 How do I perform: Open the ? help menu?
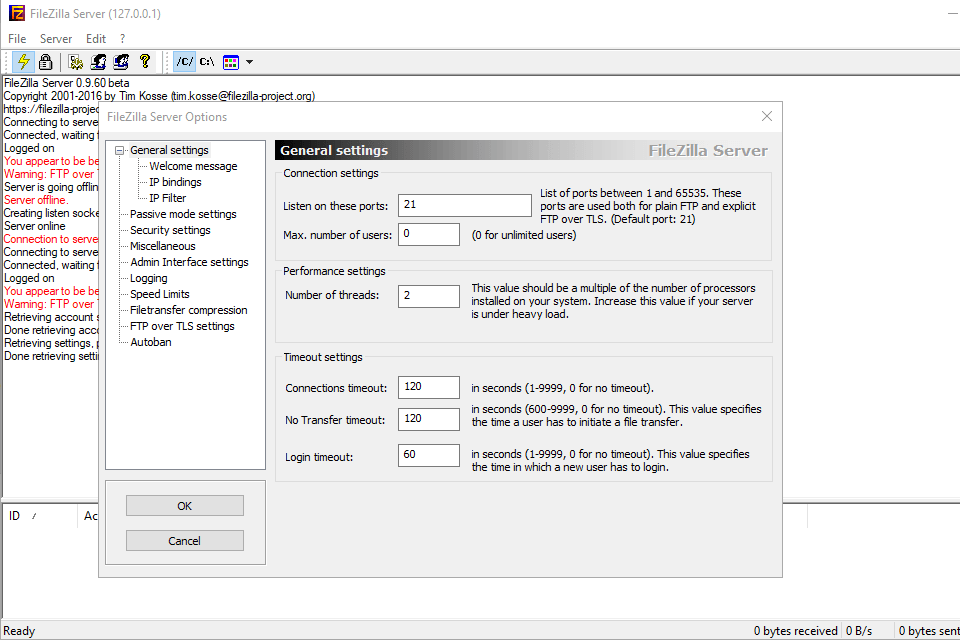pyautogui.click(x=122, y=39)
